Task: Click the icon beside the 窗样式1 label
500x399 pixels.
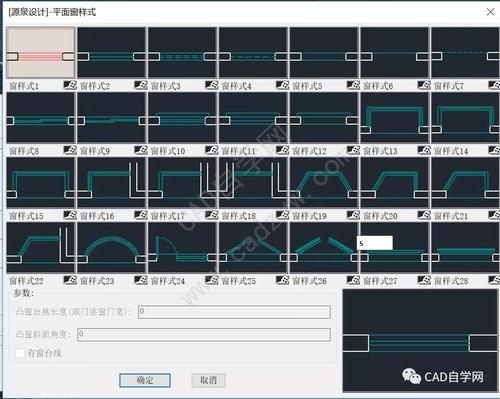Action: [x=70, y=85]
